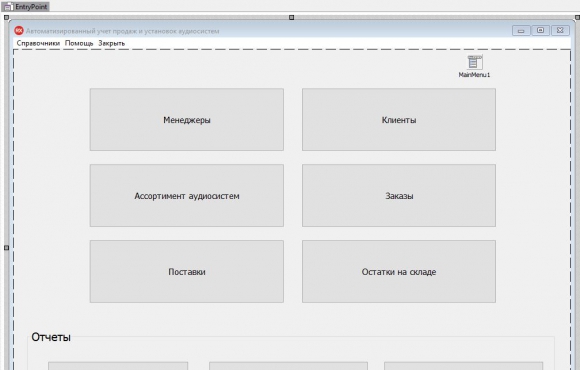The width and height of the screenshot is (580, 370).
Task: Click the Закрыть menu item
Action: (x=112, y=43)
